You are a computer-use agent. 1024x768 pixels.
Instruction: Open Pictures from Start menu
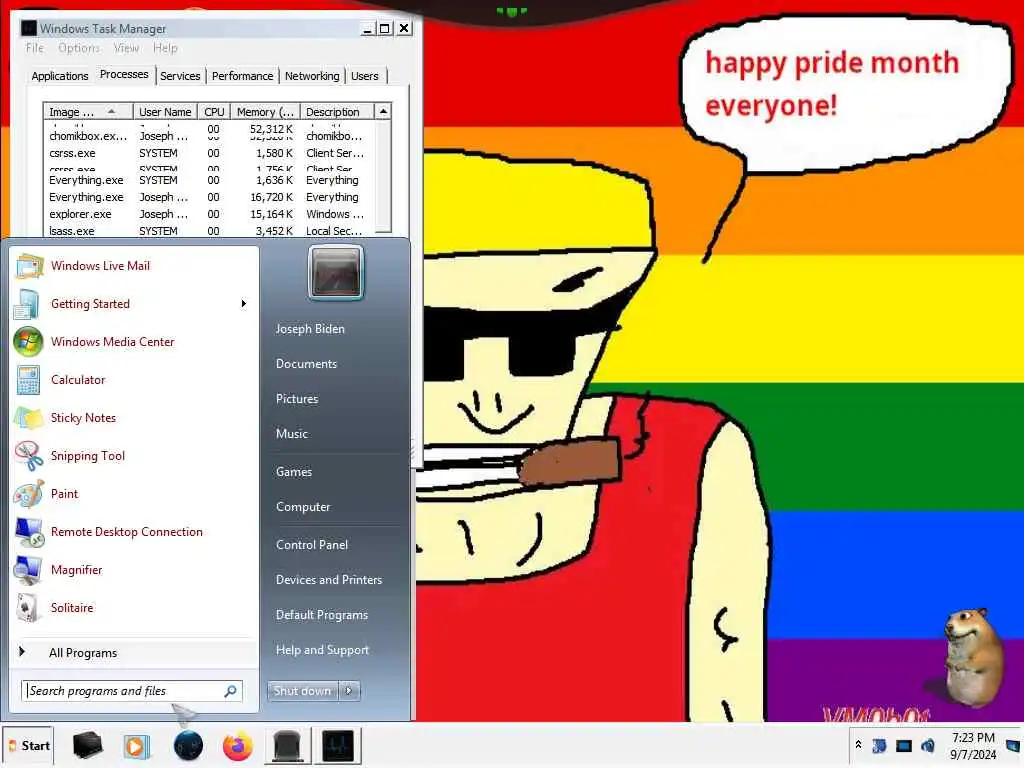tap(297, 399)
